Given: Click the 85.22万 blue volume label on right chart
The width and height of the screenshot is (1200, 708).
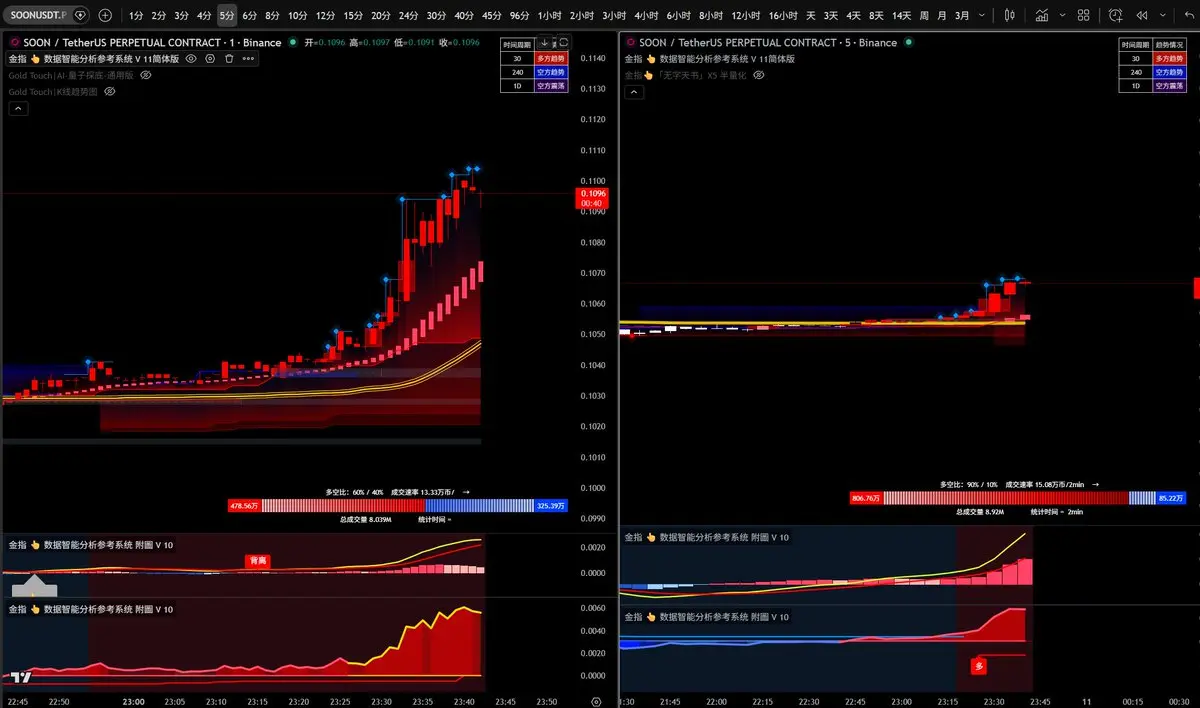Looking at the screenshot, I should coord(1170,497).
